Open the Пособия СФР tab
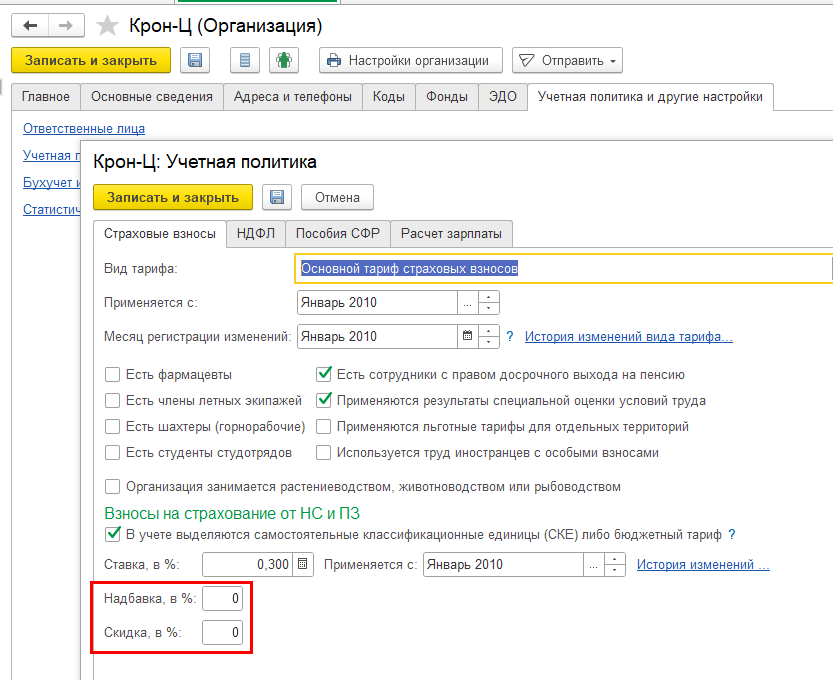The height and width of the screenshot is (680, 833). [338, 234]
